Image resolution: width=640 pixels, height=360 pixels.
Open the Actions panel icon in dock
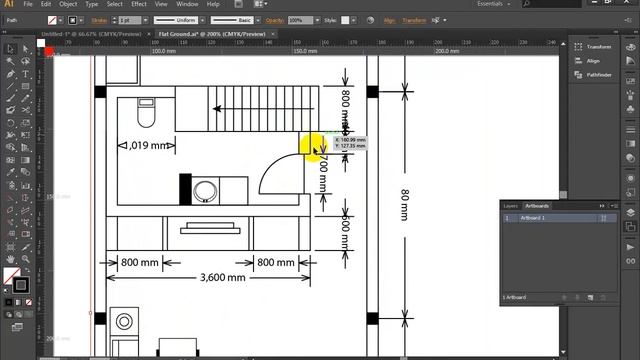tap(631, 247)
